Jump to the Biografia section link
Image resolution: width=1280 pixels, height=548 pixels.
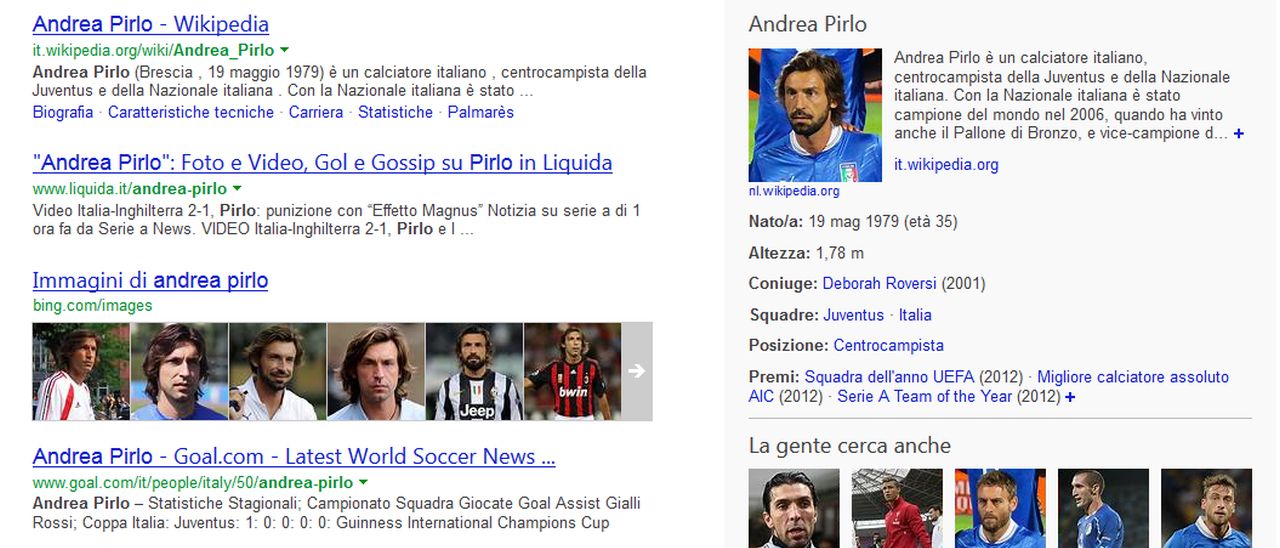click(63, 112)
